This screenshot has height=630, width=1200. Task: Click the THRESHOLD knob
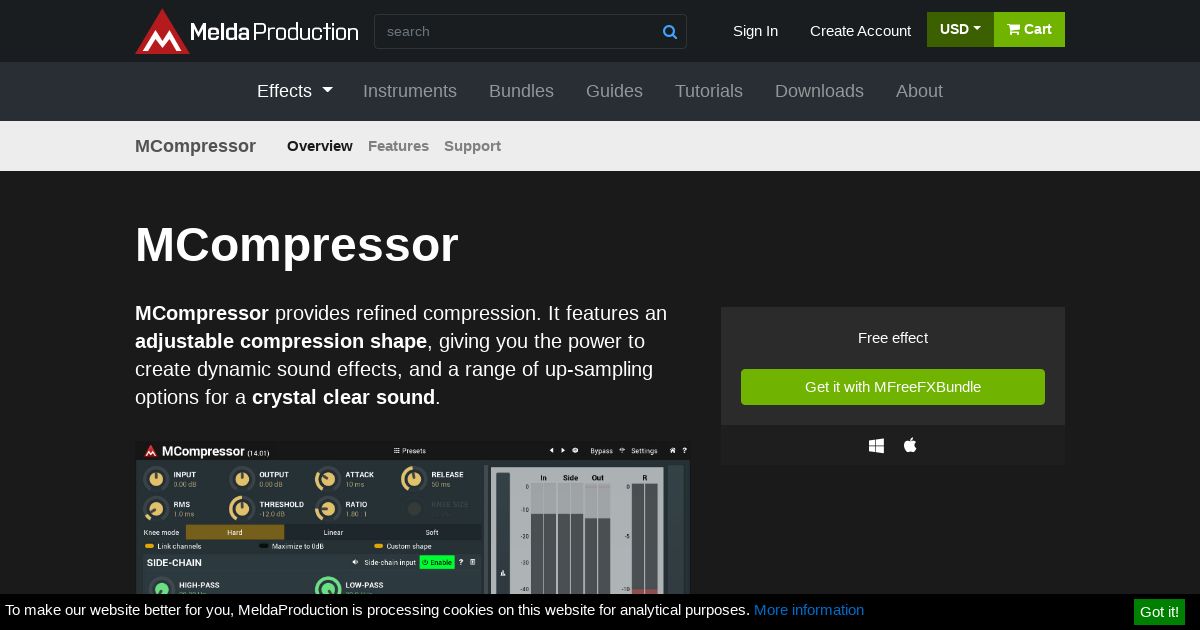coord(241,509)
